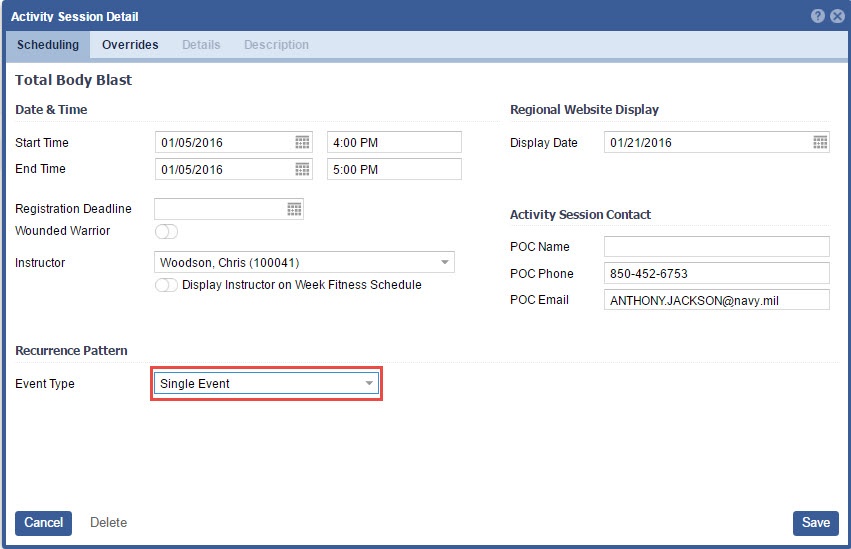Focus the POC Email text field
The width and height of the screenshot is (851, 549).
pyautogui.click(x=716, y=300)
